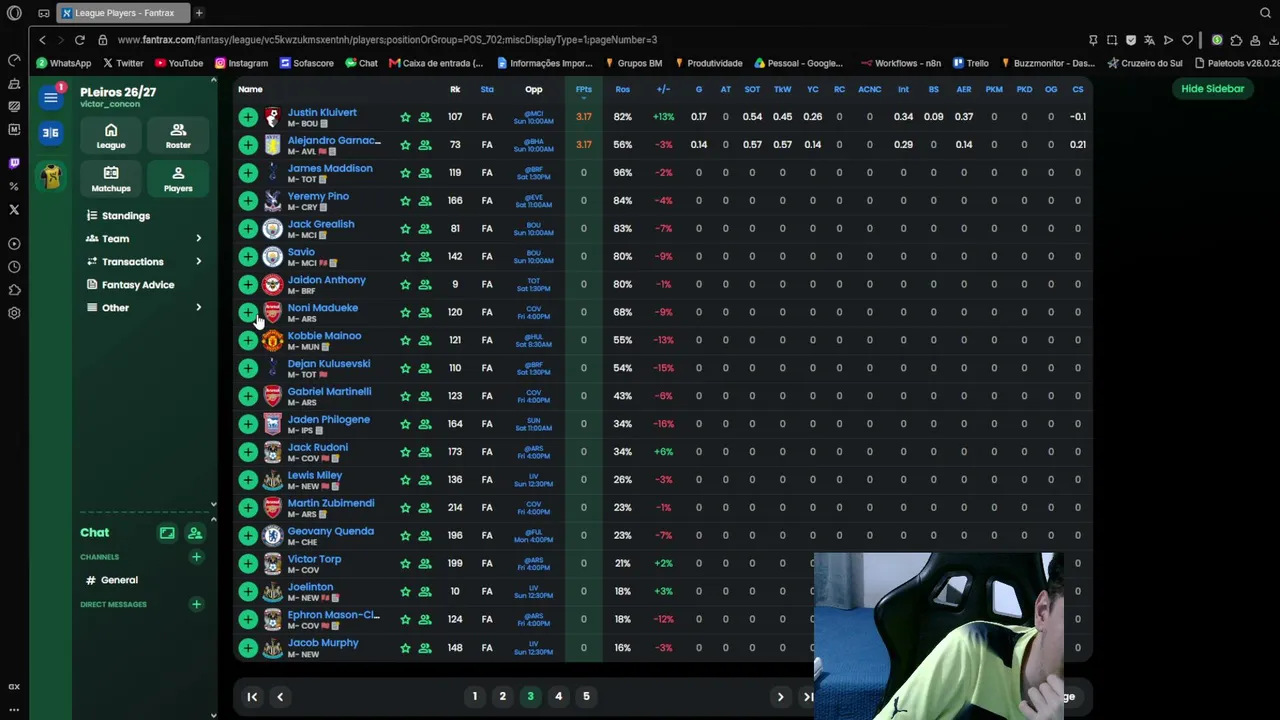
Task: Add Gabriel Martinelli with the plus icon
Action: pos(247,396)
